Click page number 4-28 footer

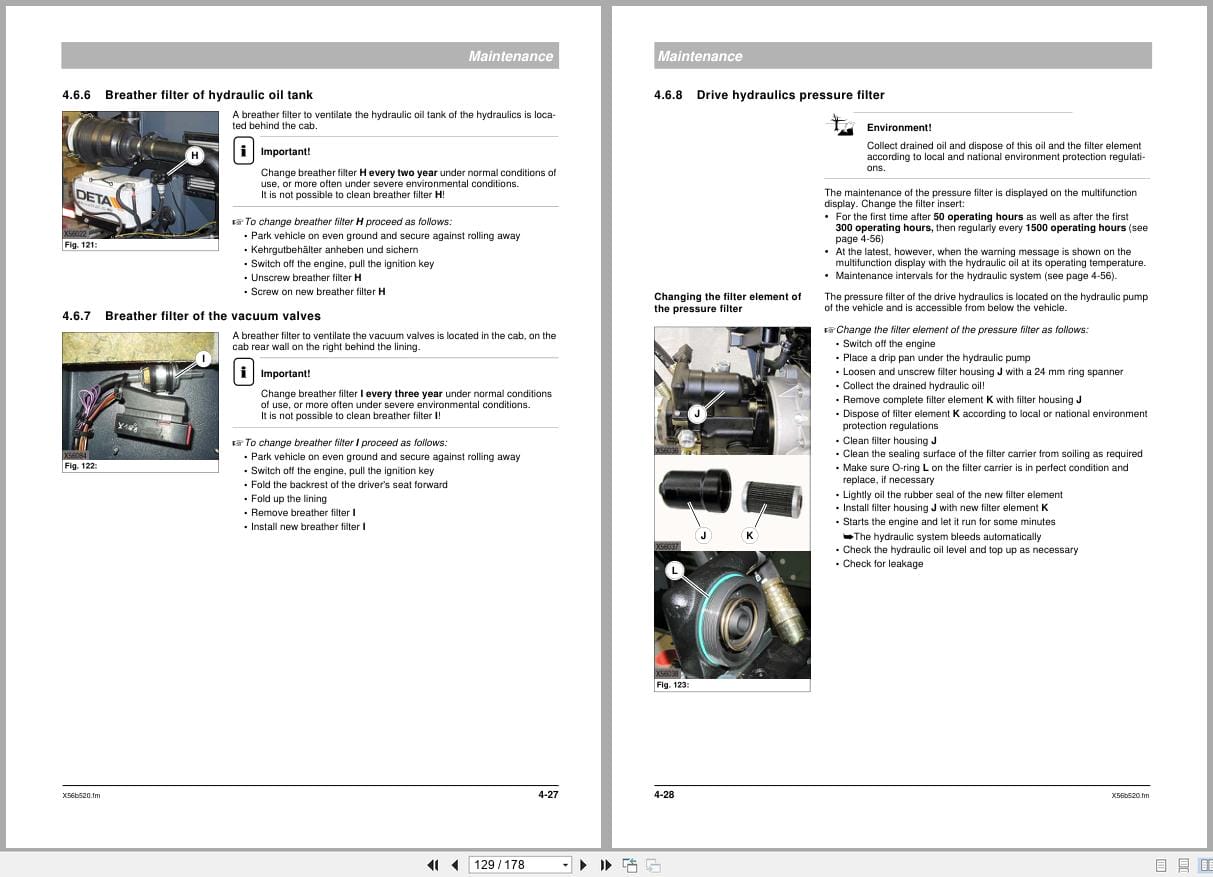(665, 795)
